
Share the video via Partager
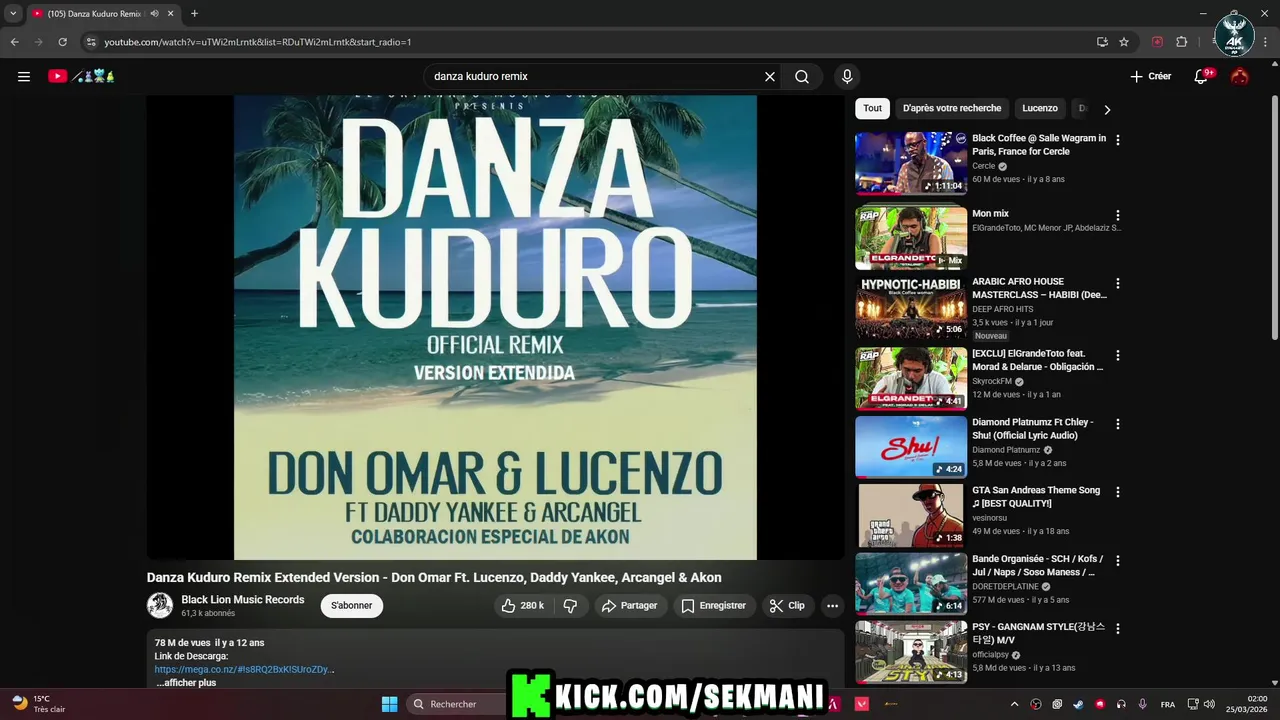[x=630, y=605]
